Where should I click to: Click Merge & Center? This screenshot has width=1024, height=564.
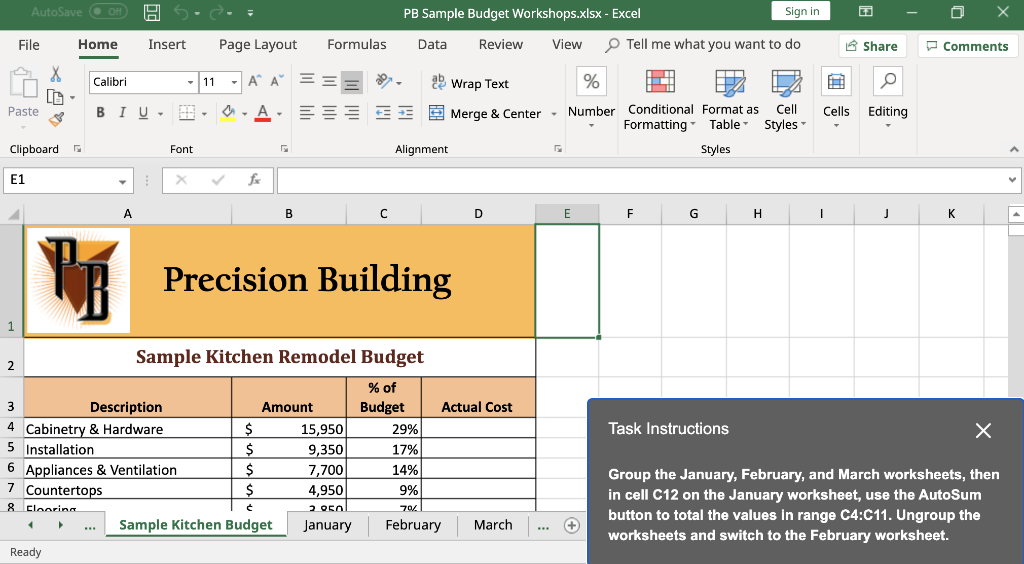pyautogui.click(x=485, y=113)
